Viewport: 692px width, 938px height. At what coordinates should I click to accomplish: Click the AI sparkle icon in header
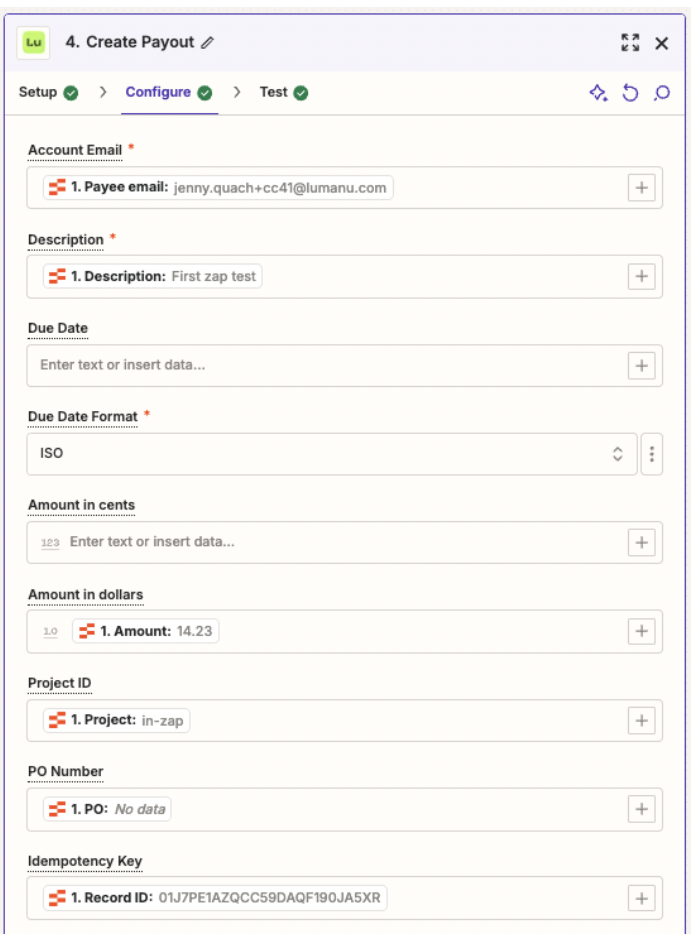(598, 93)
